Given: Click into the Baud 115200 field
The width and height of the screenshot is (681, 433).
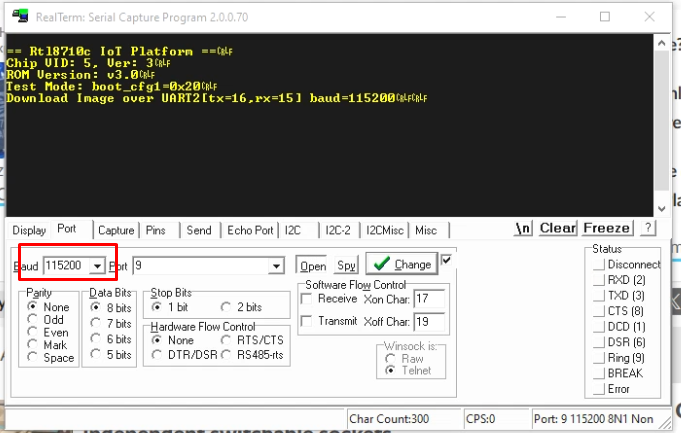Looking at the screenshot, I should (66, 266).
